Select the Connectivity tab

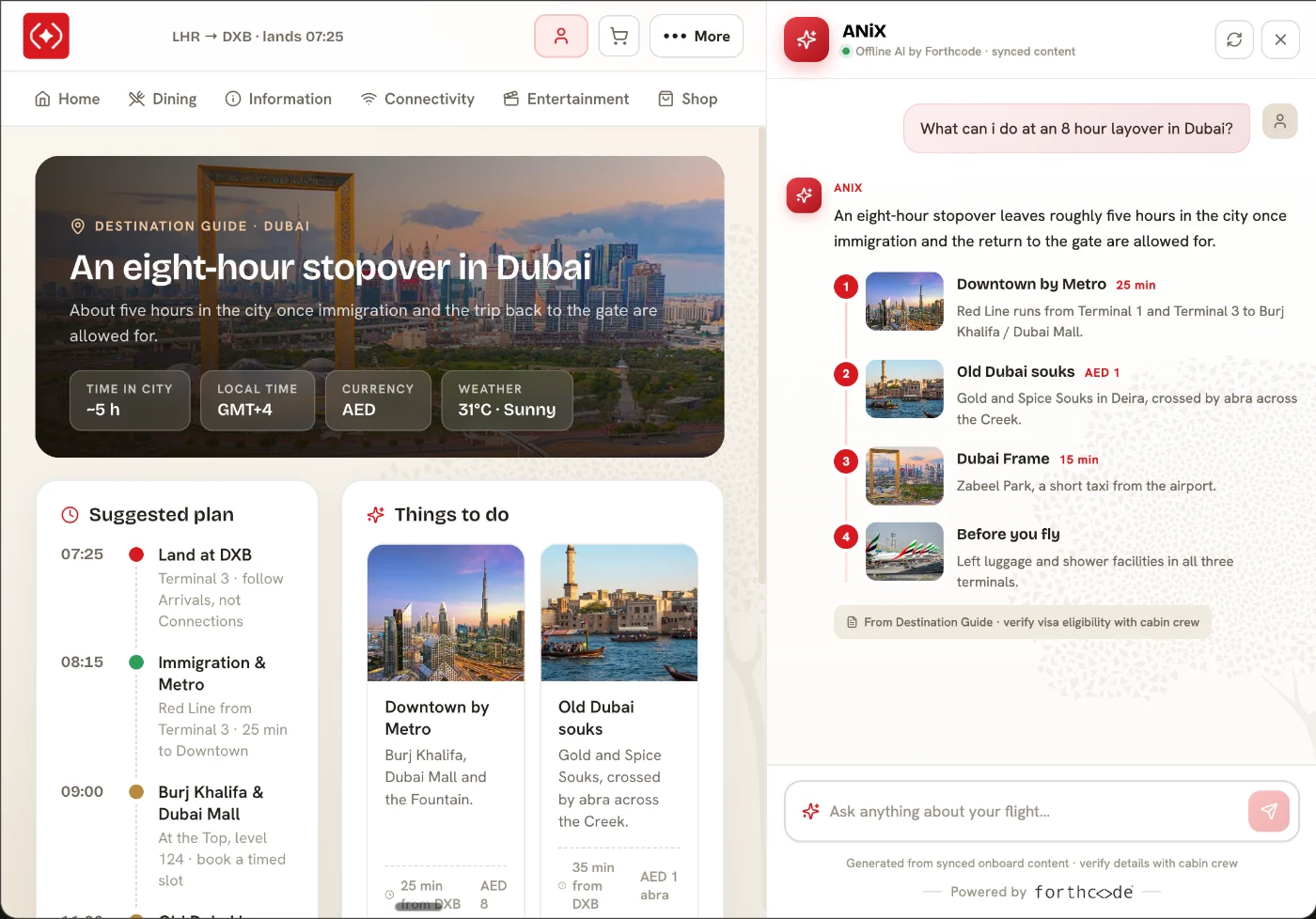pos(417,99)
